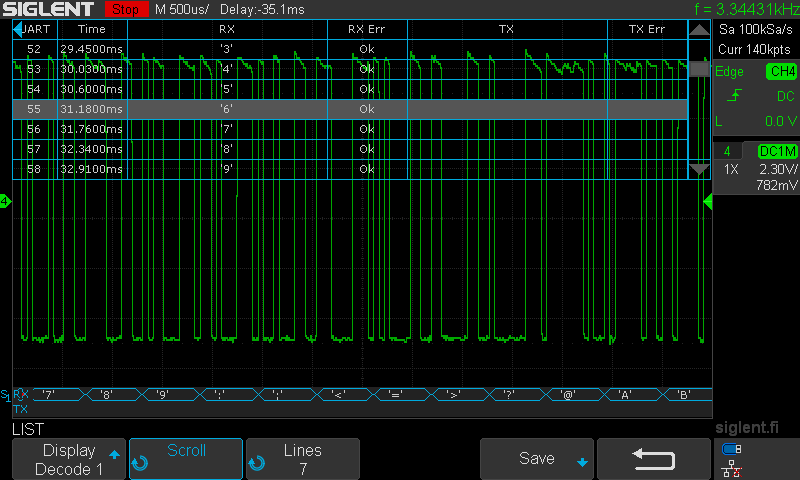
Task: Select list row 56 at 31.7600ms
Action: tap(350, 129)
